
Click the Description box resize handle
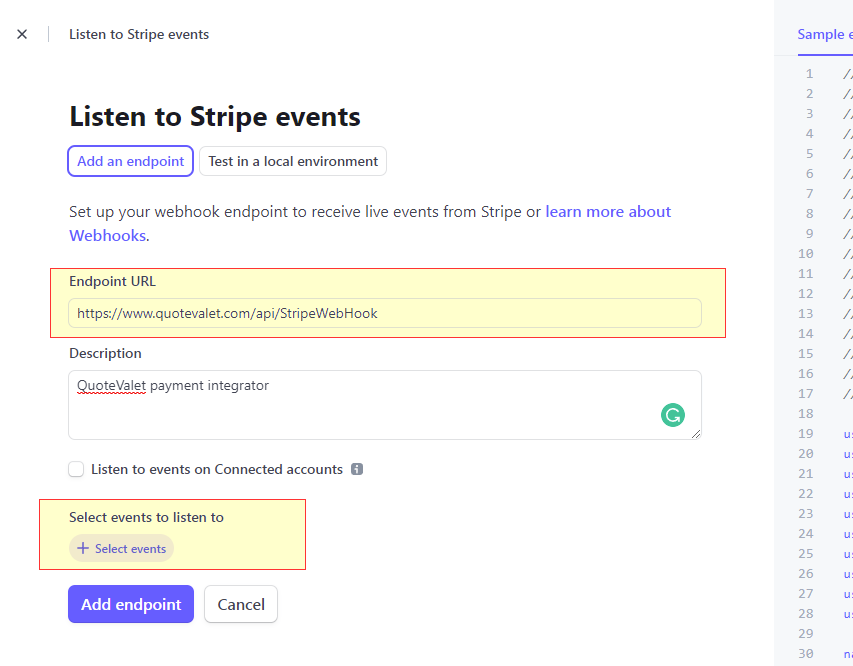(695, 433)
